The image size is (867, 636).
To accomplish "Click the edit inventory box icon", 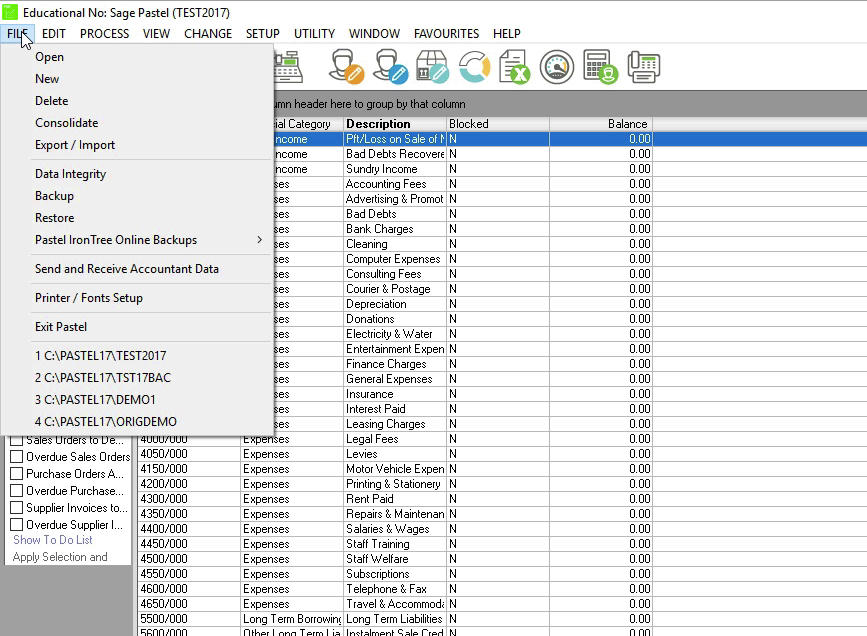I will [x=431, y=67].
